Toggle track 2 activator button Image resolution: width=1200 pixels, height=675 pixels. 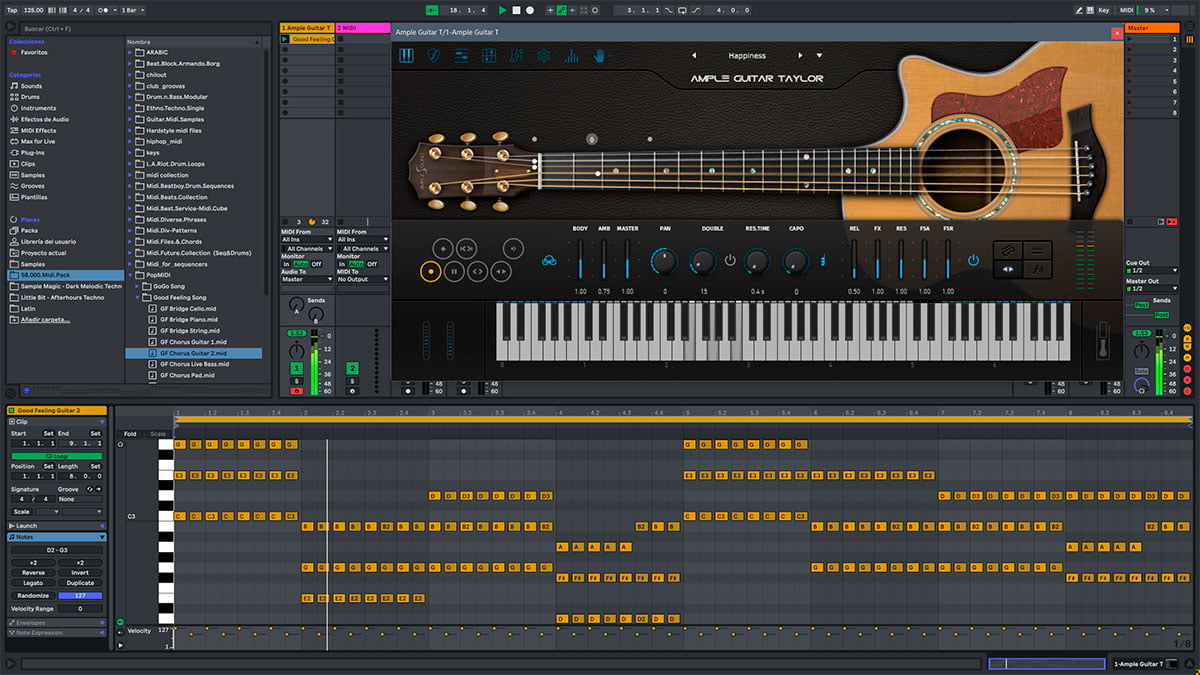pyautogui.click(x=352, y=368)
